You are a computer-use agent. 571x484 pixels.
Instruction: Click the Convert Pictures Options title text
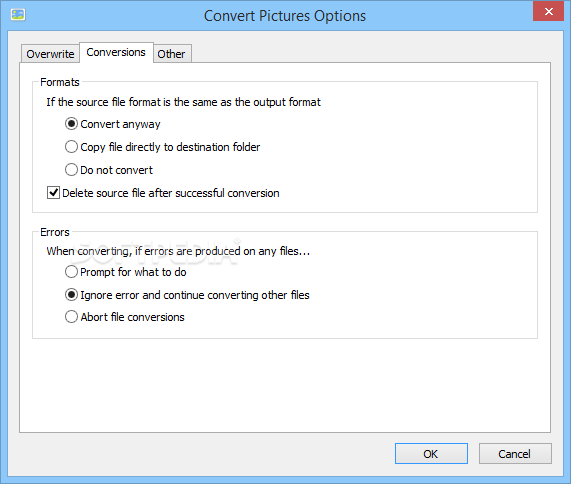(x=285, y=16)
